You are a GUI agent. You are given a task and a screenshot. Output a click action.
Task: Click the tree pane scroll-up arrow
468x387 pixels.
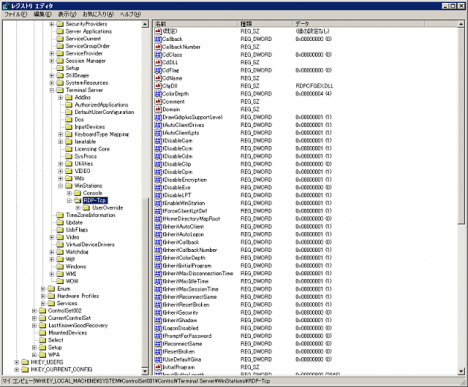[x=145, y=24]
